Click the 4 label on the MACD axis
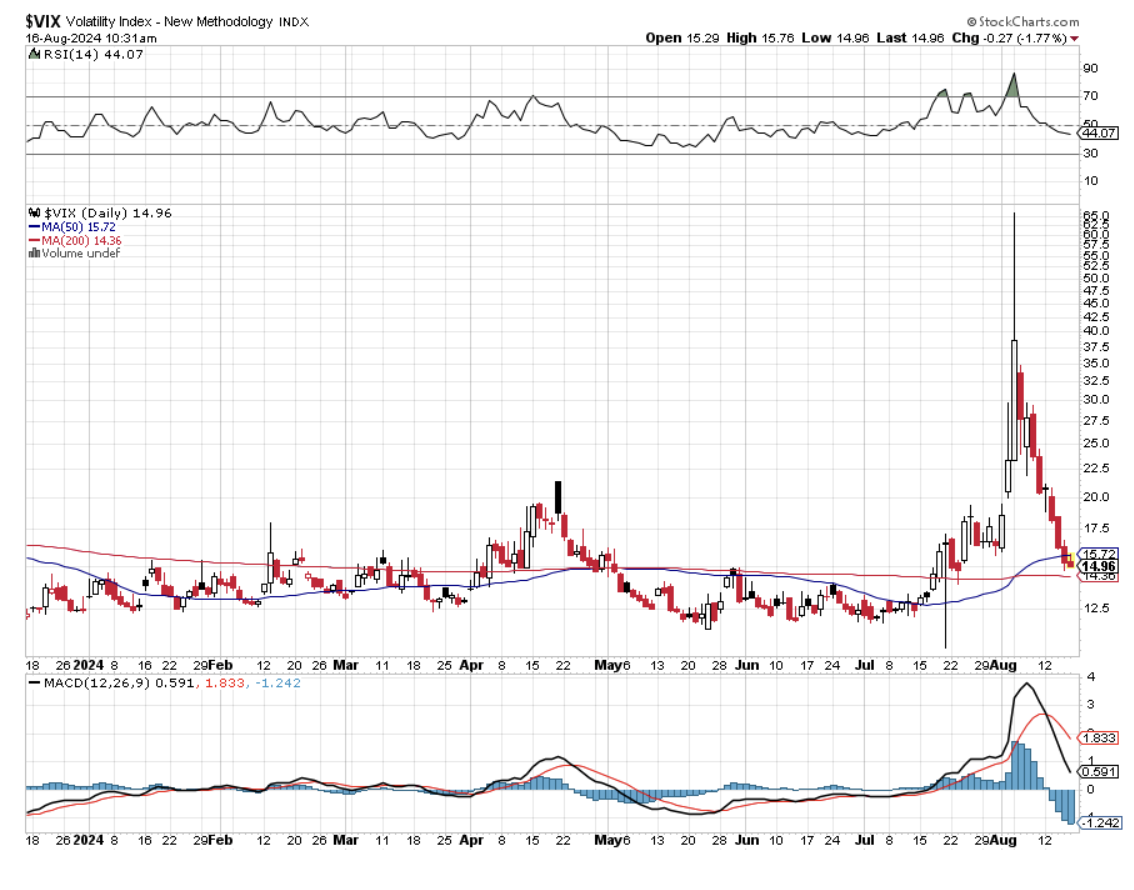This screenshot has width=1134, height=890. click(1091, 677)
